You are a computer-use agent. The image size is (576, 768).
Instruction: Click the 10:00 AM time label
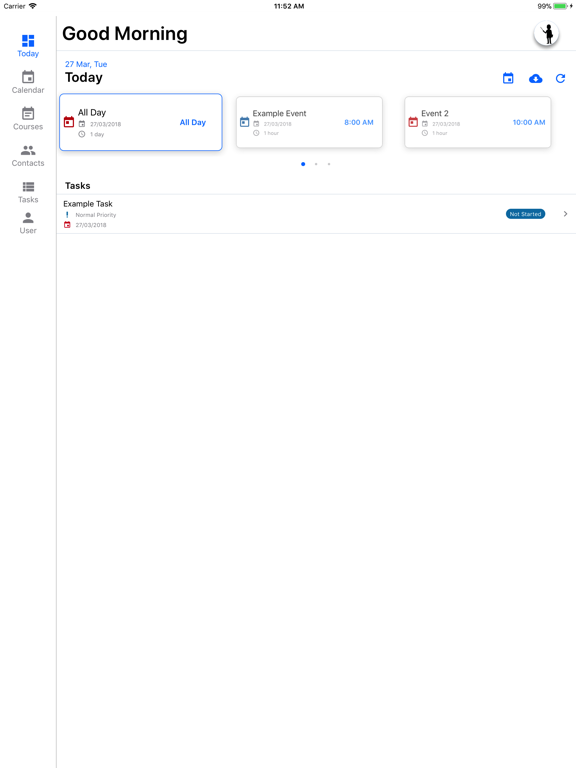tap(529, 122)
